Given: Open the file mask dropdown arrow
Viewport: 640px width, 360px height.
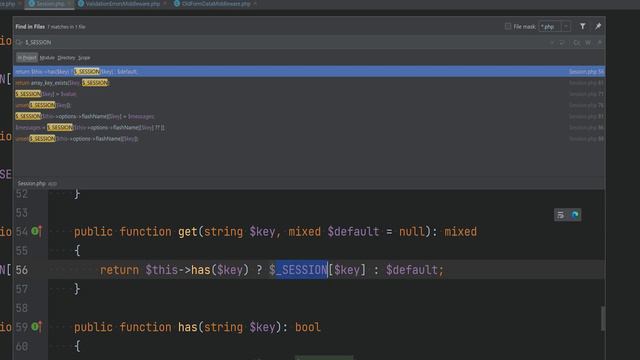Looking at the screenshot, I should tap(566, 27).
